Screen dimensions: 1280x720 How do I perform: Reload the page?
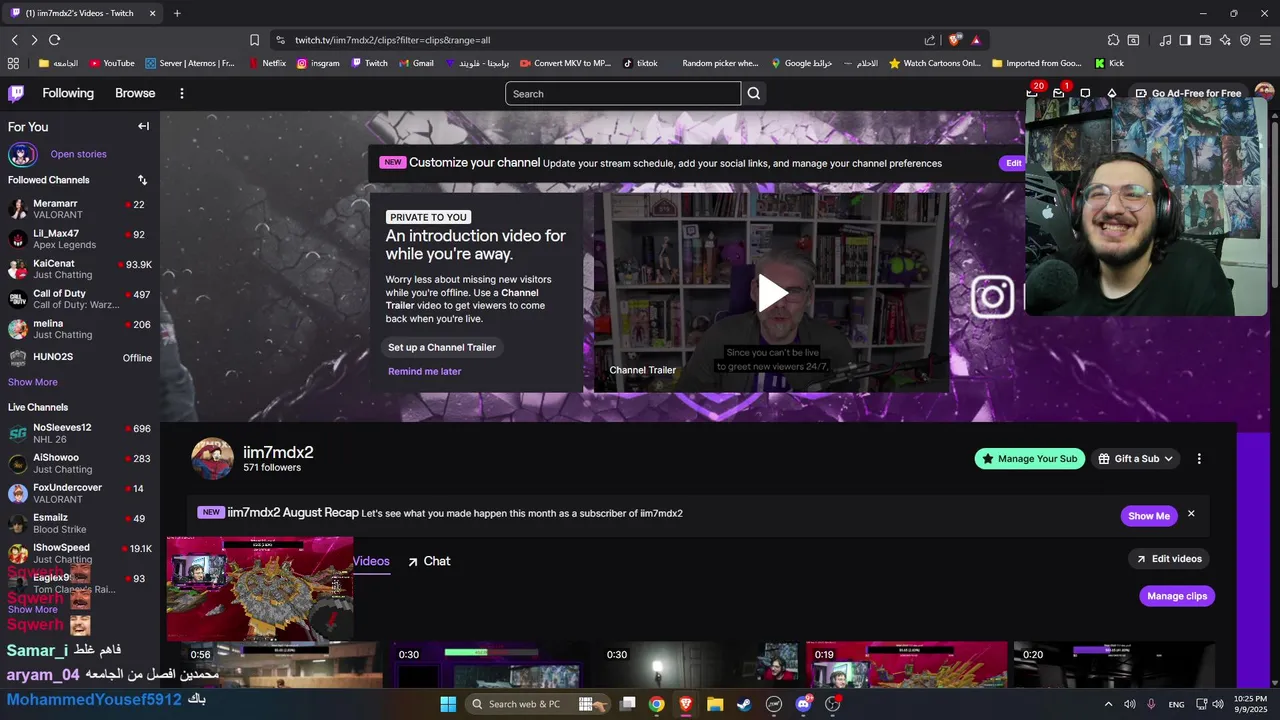[x=54, y=40]
